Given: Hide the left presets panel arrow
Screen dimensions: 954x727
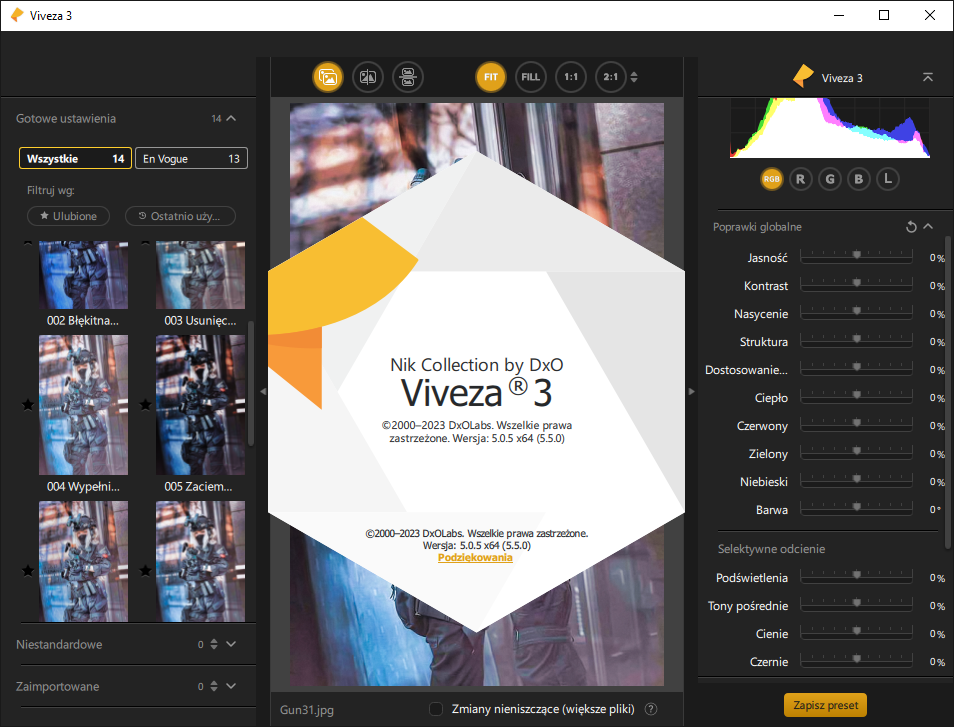Looking at the screenshot, I should pyautogui.click(x=263, y=392).
